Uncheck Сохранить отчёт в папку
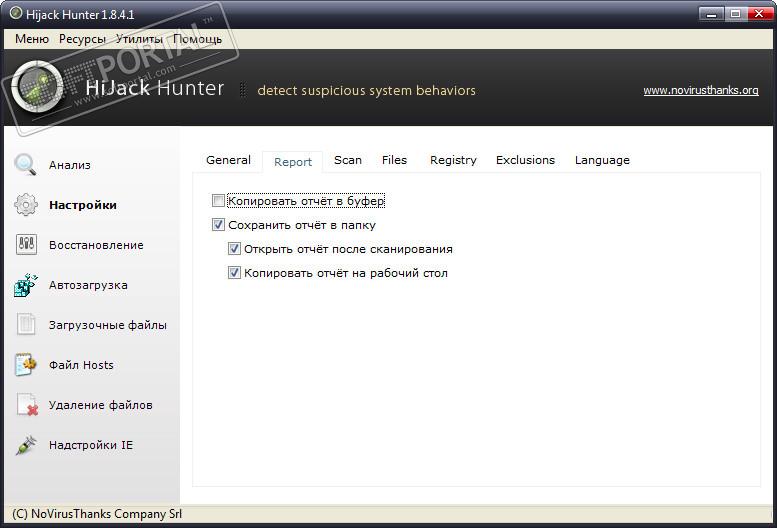 coord(218,225)
